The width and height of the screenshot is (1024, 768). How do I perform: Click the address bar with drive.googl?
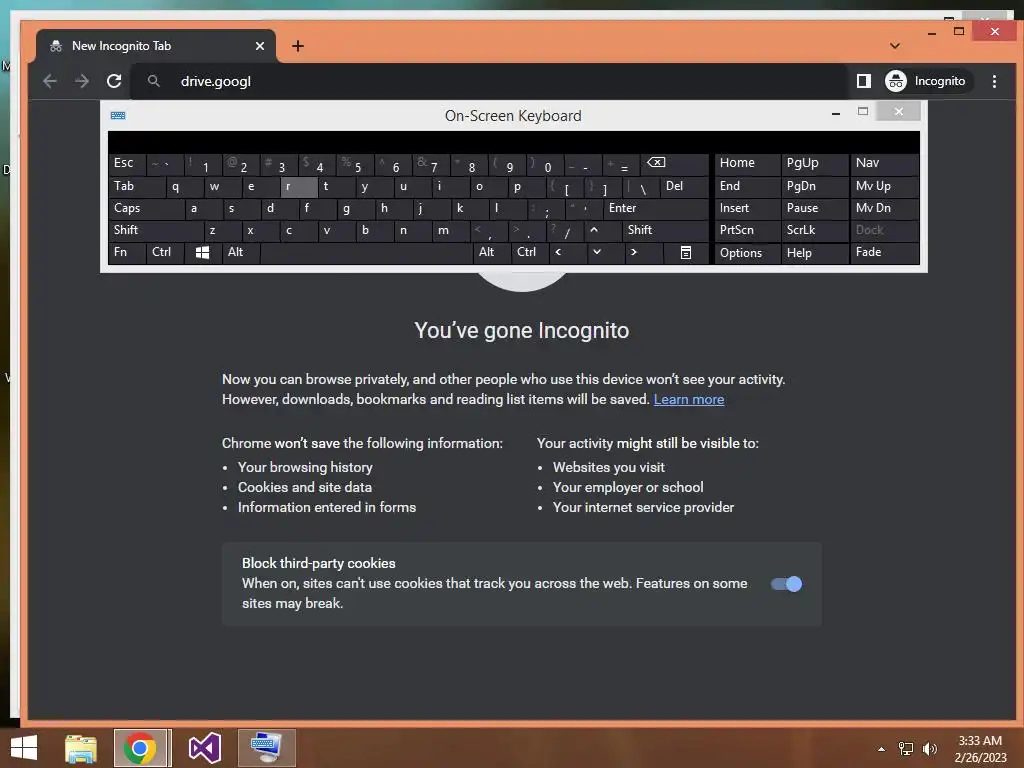click(490, 81)
